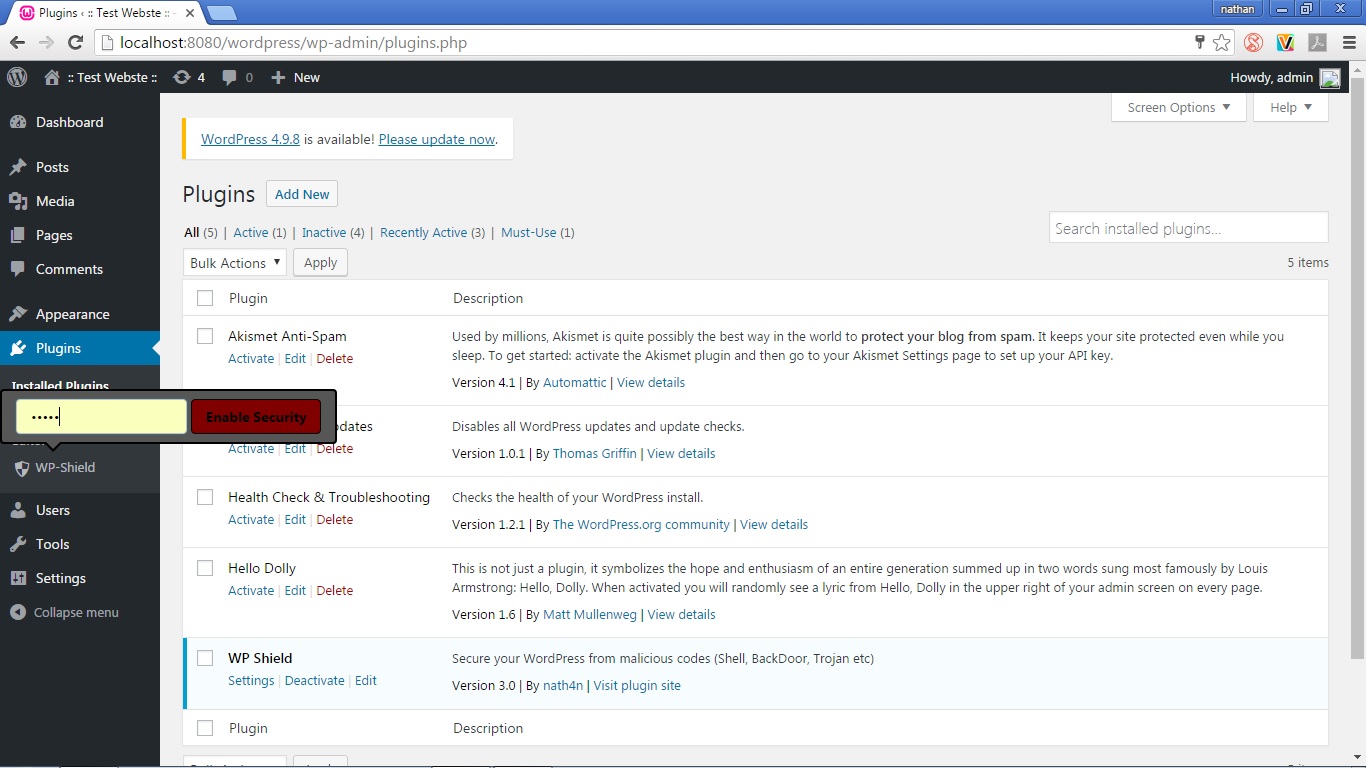Select the Plugins browser tab
This screenshot has height=768, width=1366.
click(x=105, y=13)
